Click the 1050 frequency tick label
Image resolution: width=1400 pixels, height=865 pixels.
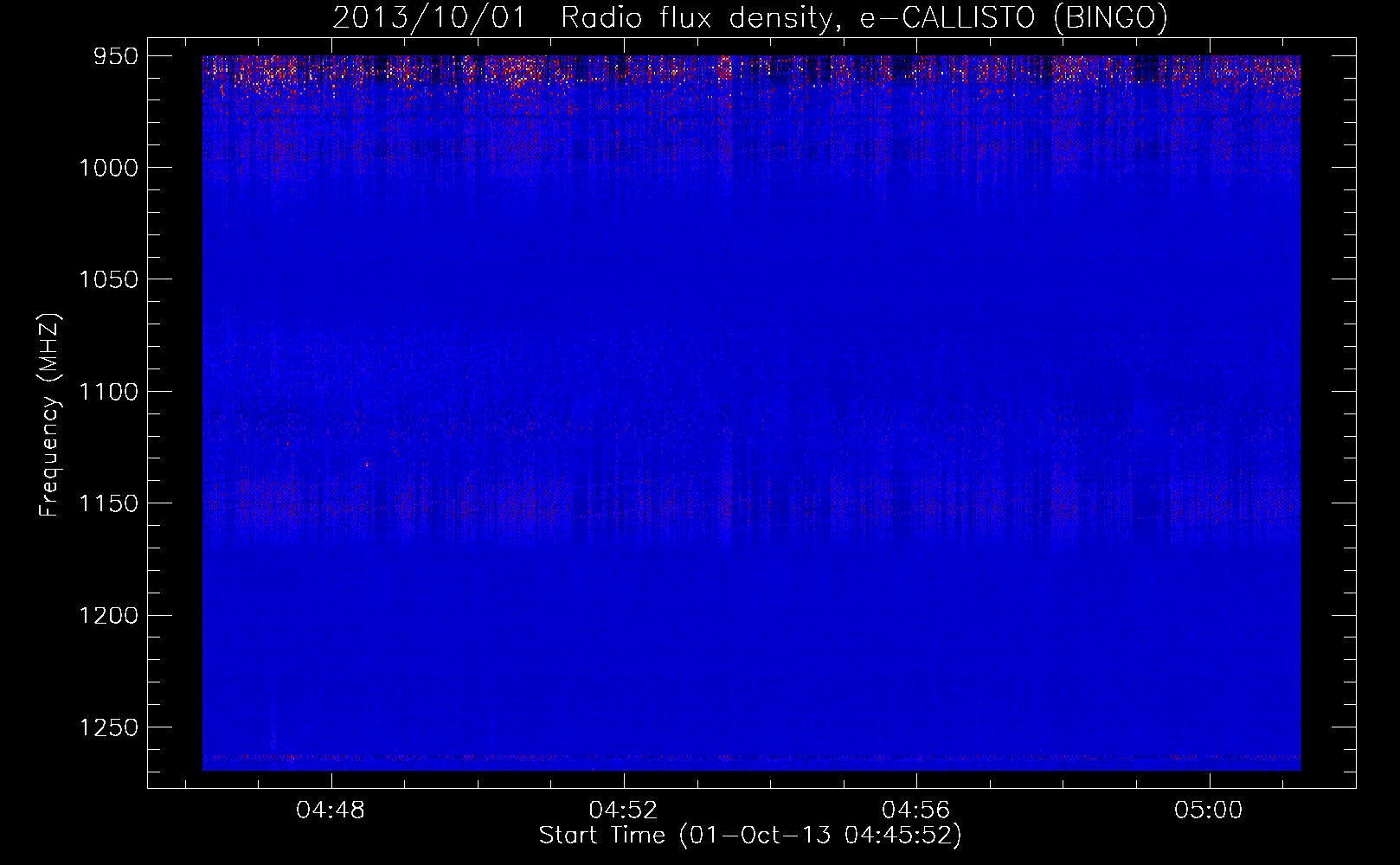108,279
